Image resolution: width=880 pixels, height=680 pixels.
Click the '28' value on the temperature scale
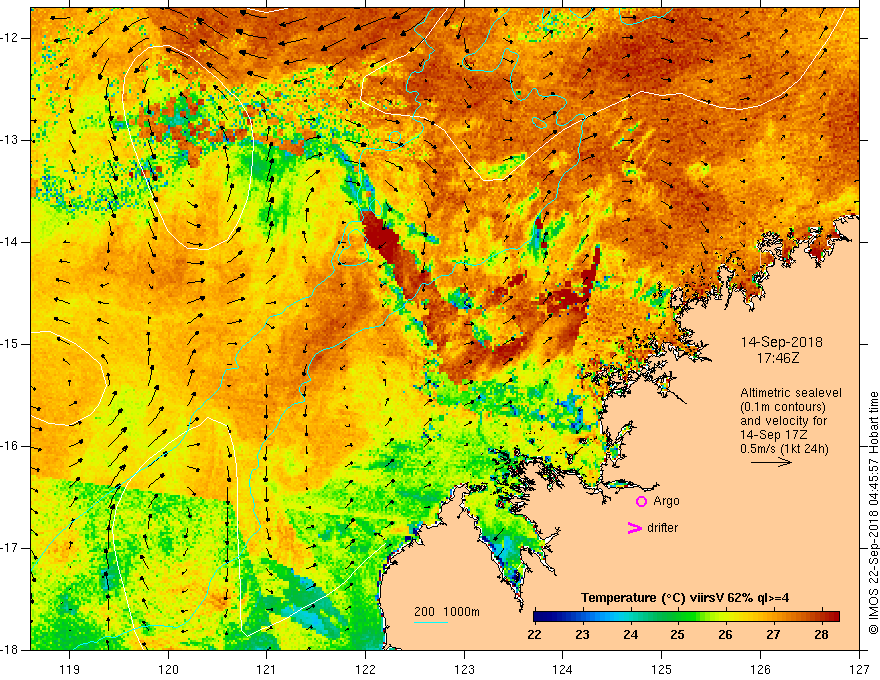(x=821, y=635)
